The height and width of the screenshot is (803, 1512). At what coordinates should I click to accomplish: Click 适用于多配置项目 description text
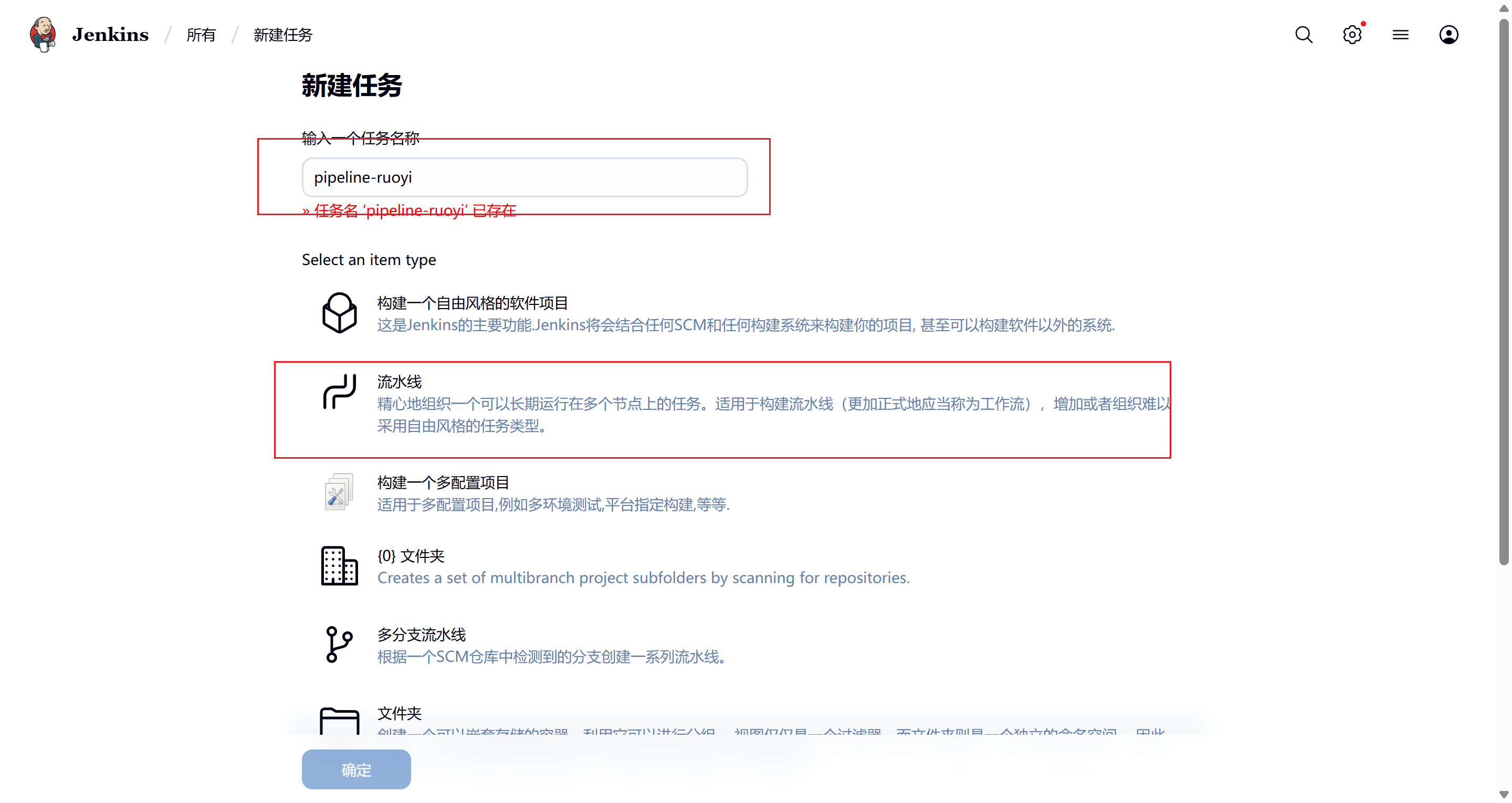553,505
